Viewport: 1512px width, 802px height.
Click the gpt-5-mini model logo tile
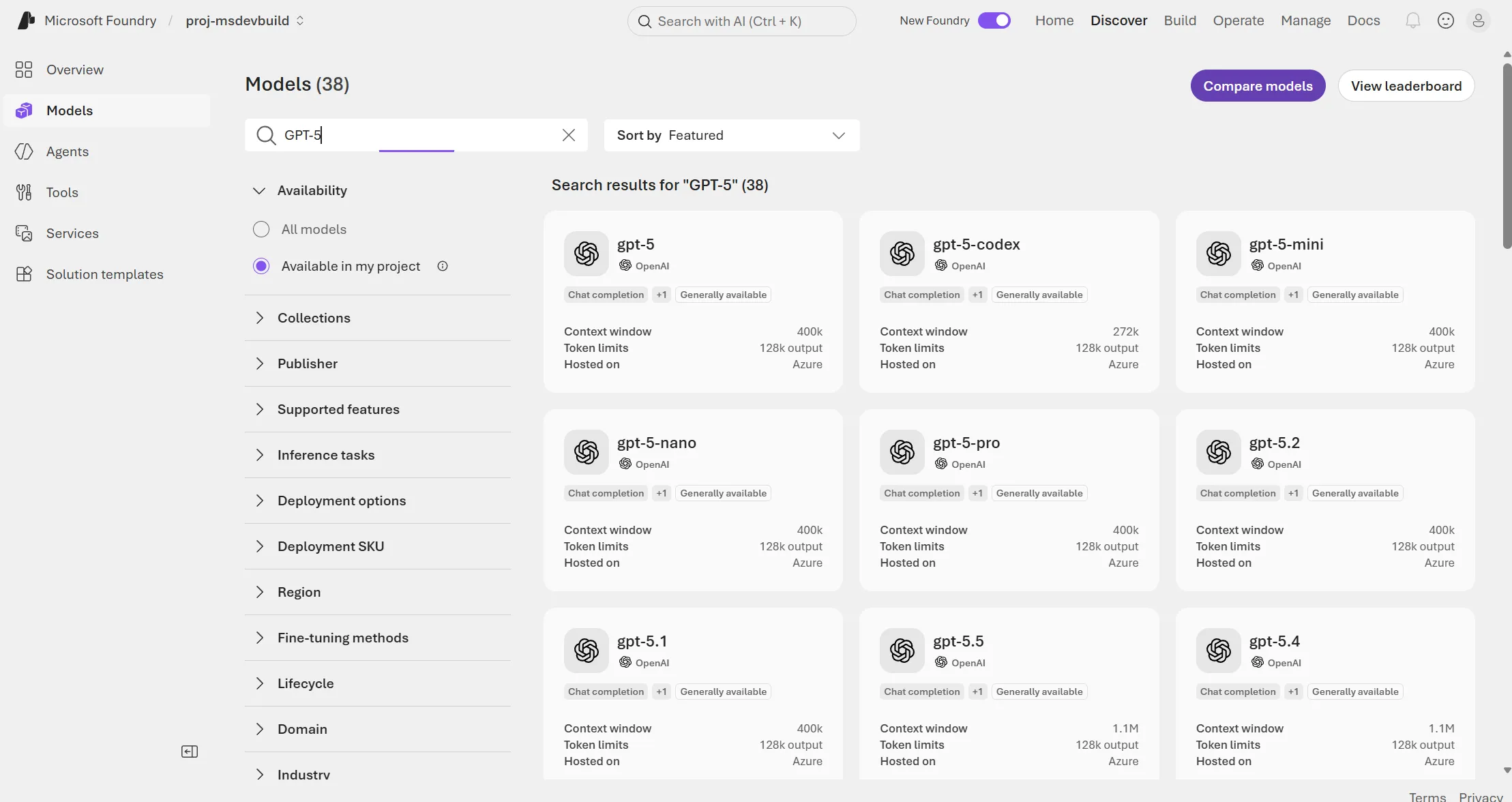click(1219, 254)
